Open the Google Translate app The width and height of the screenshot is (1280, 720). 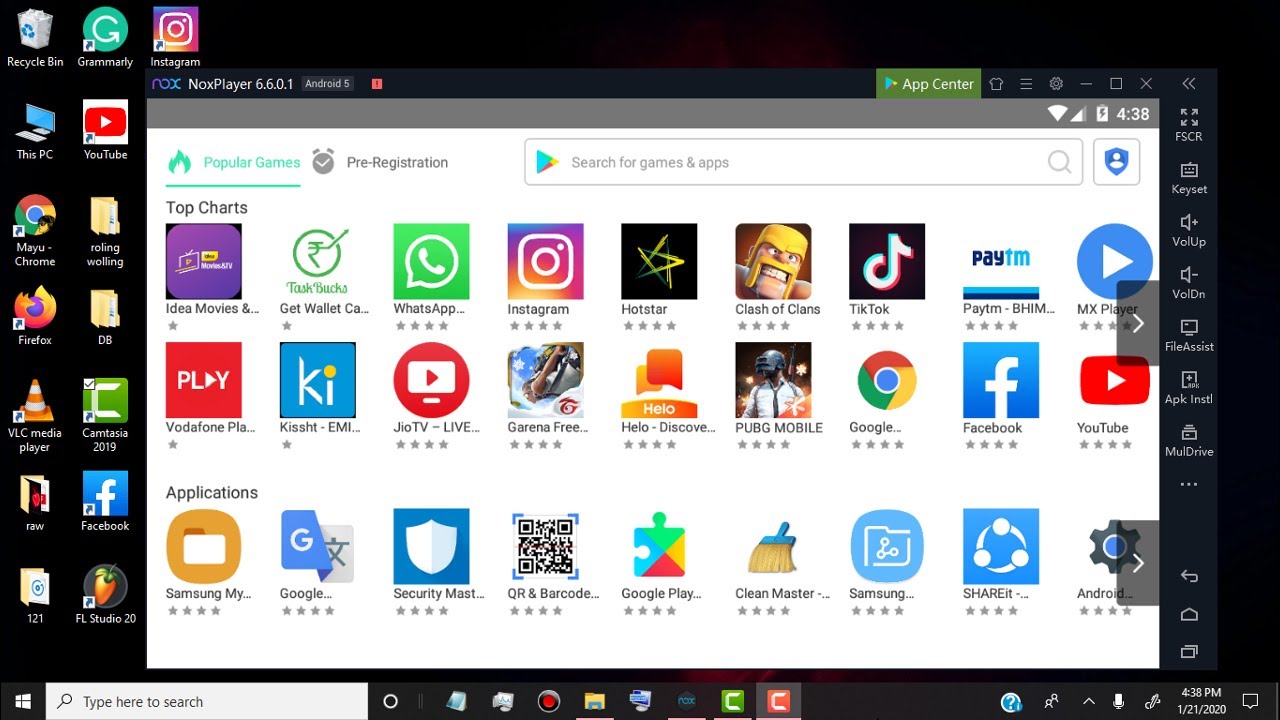coord(317,546)
